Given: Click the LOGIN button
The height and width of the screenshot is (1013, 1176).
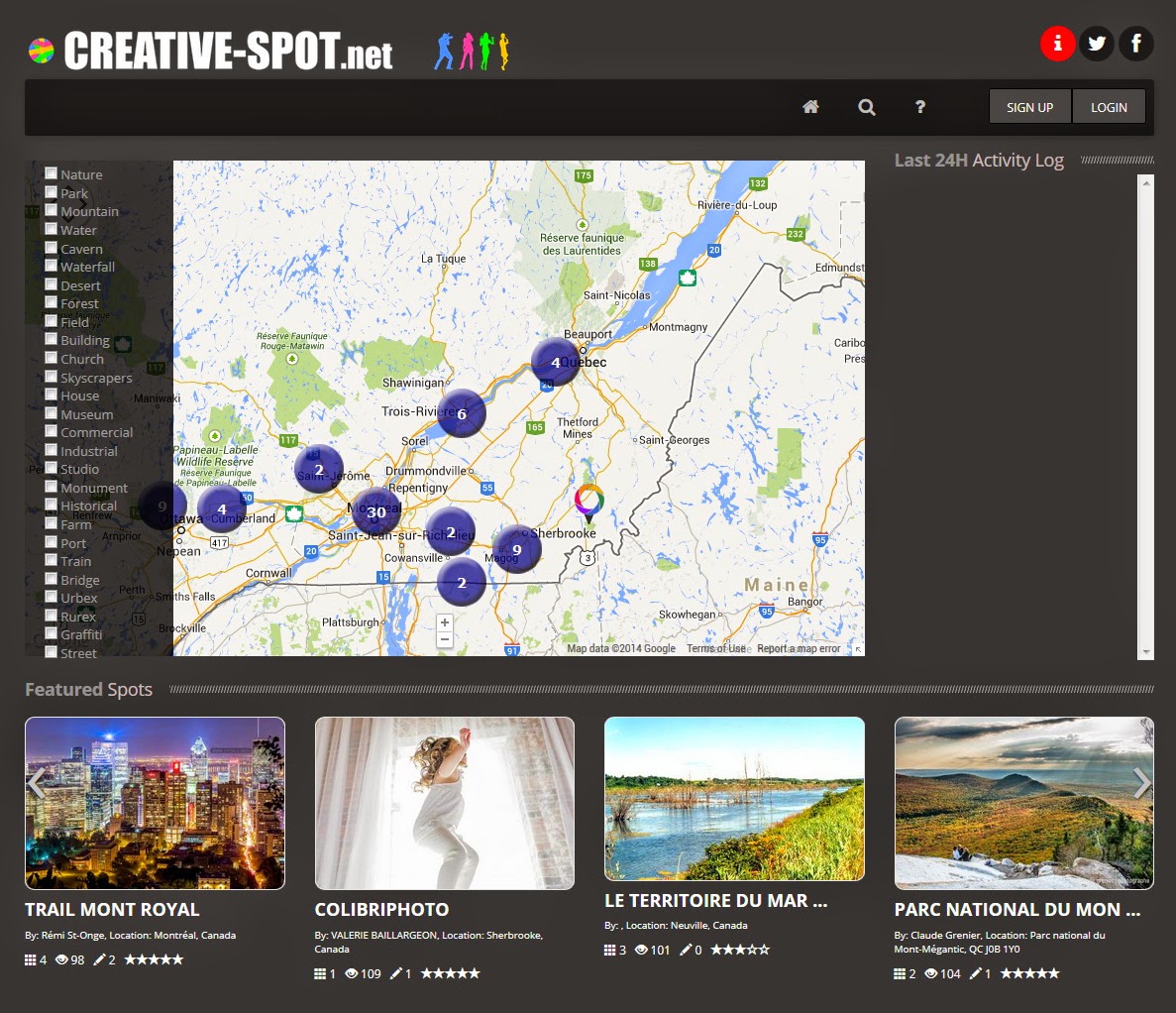Looking at the screenshot, I should pyautogui.click(x=1109, y=106).
